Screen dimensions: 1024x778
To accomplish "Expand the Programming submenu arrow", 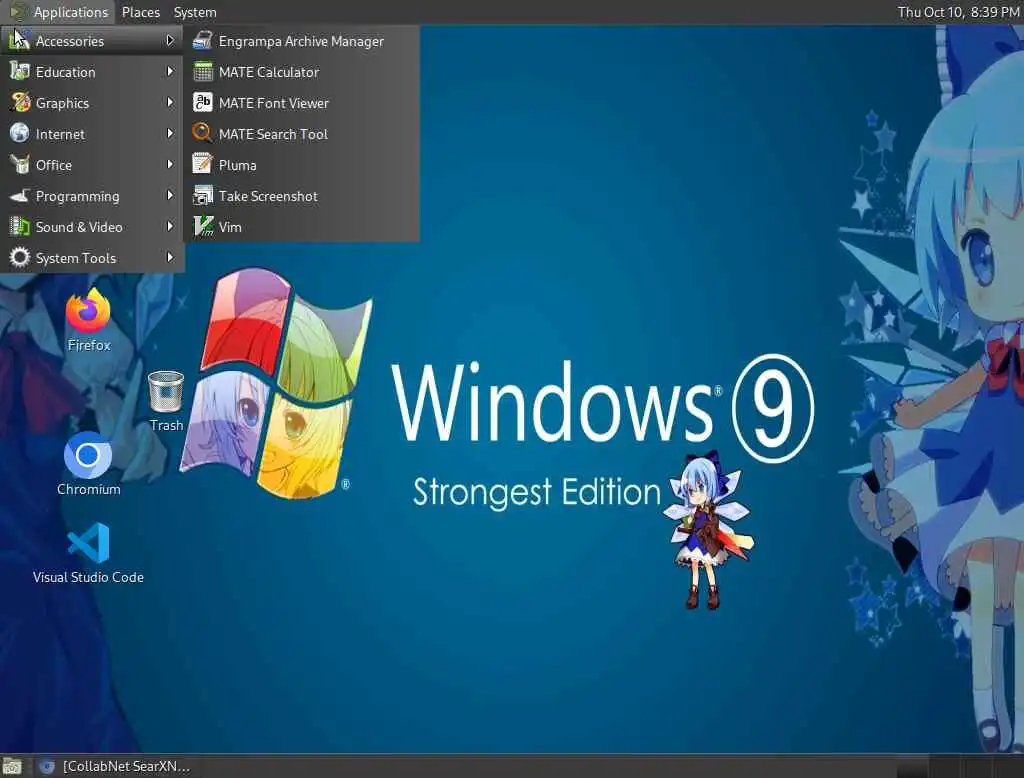I will [x=170, y=195].
